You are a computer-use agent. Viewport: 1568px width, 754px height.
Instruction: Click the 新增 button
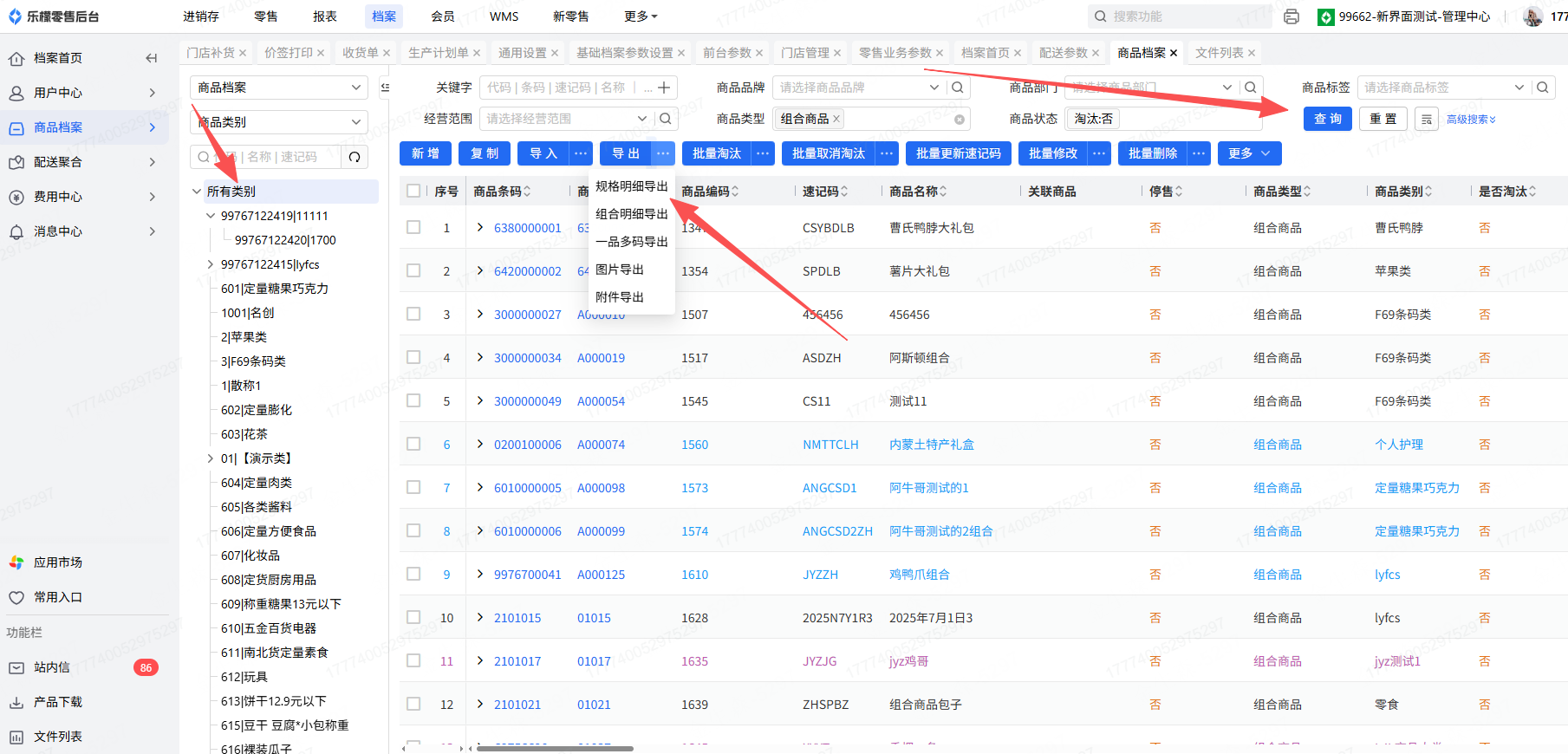(426, 153)
